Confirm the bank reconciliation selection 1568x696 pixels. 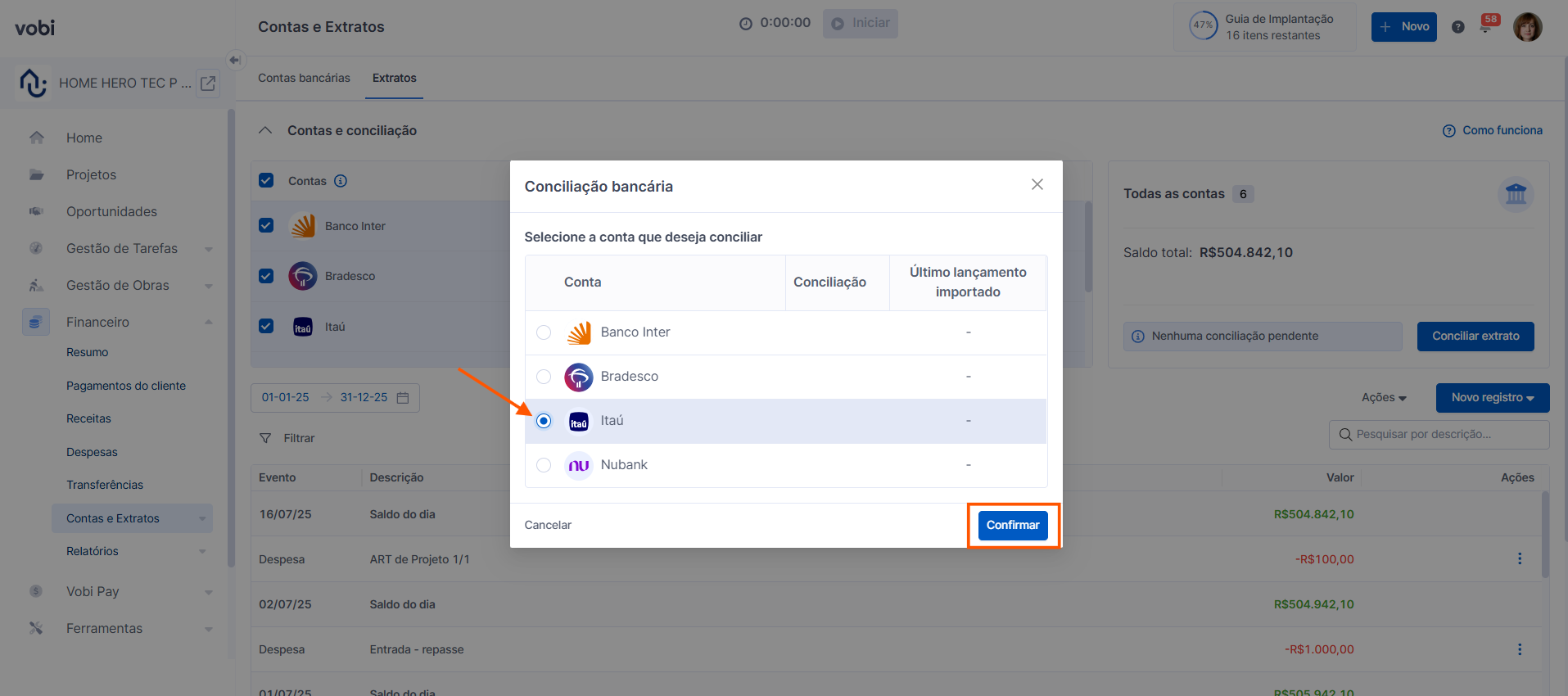pos(1012,525)
